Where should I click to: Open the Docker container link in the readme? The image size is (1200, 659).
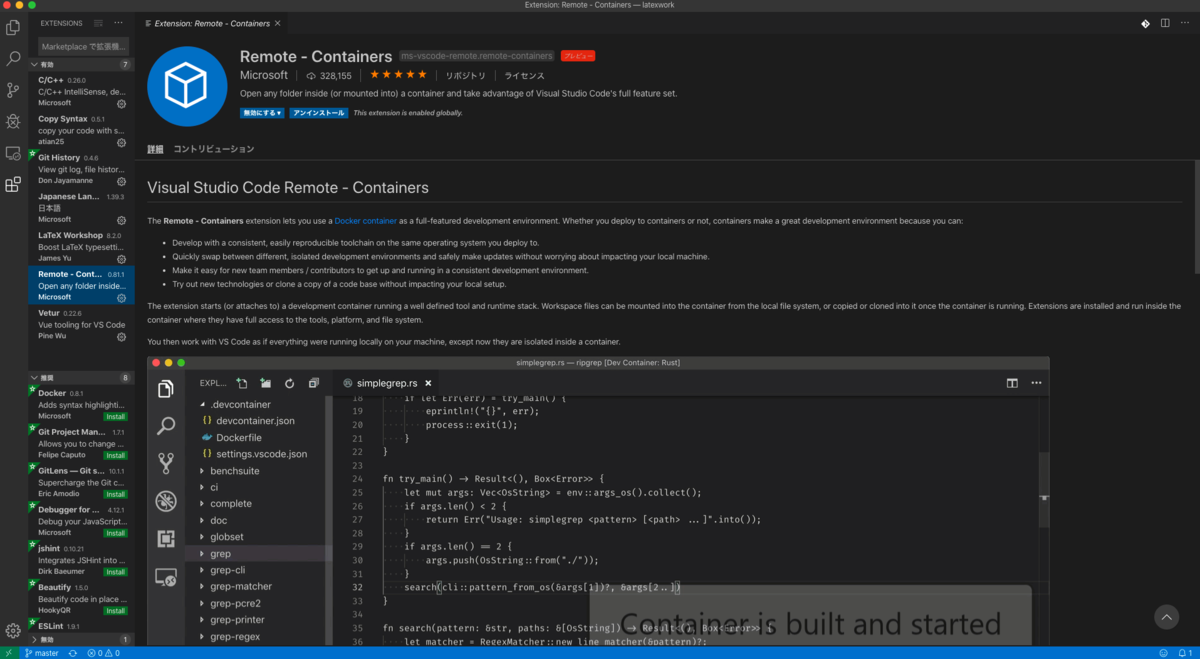pos(366,220)
